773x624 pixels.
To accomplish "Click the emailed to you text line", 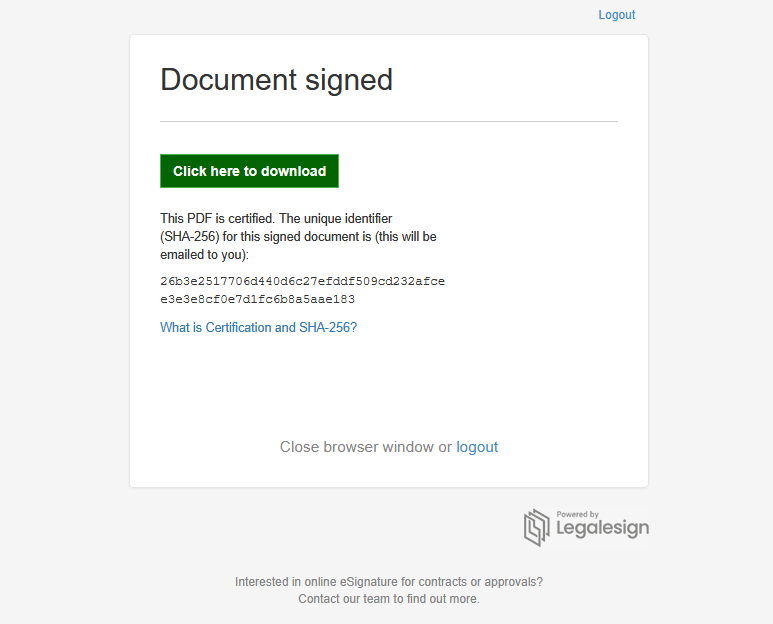I will pyautogui.click(x=204, y=255).
